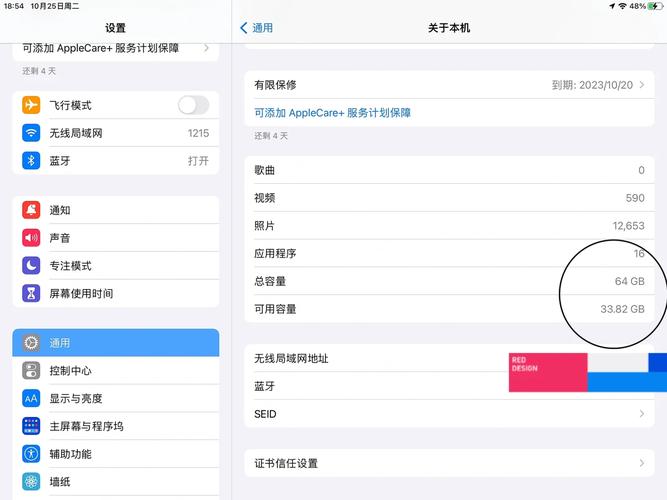Expand sidebar AppleCare+ row chevron
The image size is (667, 500).
coord(206,48)
